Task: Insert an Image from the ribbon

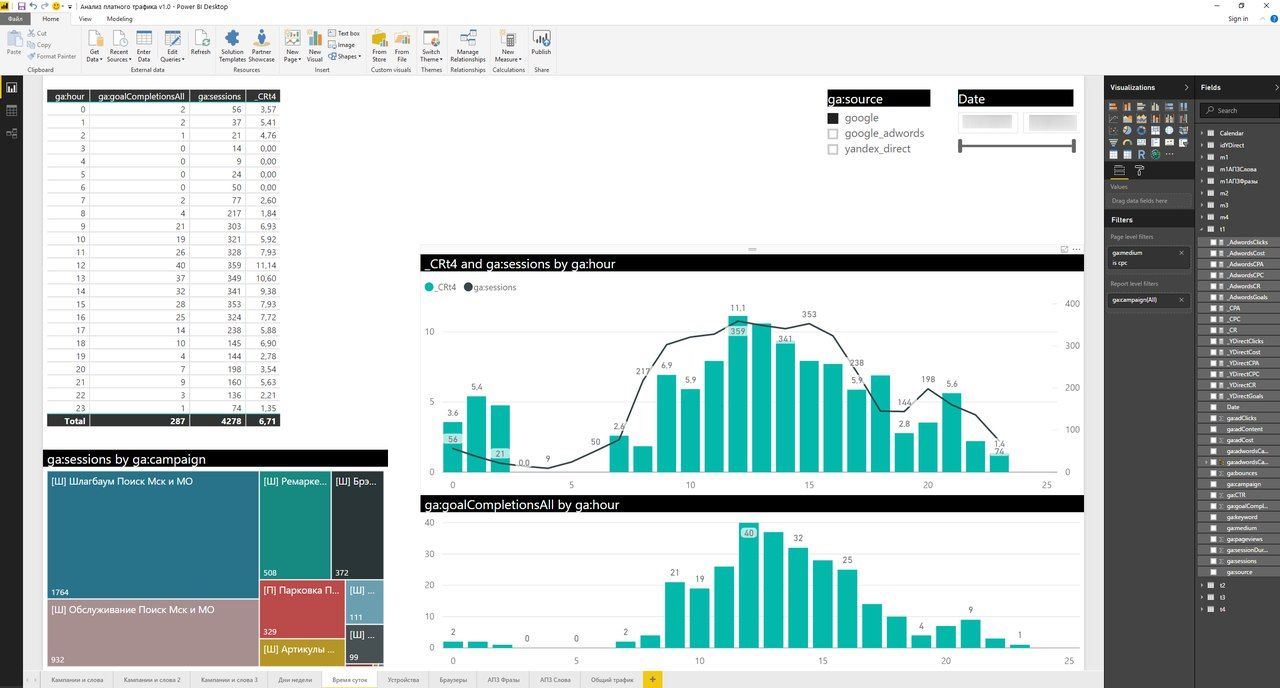Action: pyautogui.click(x=342, y=45)
